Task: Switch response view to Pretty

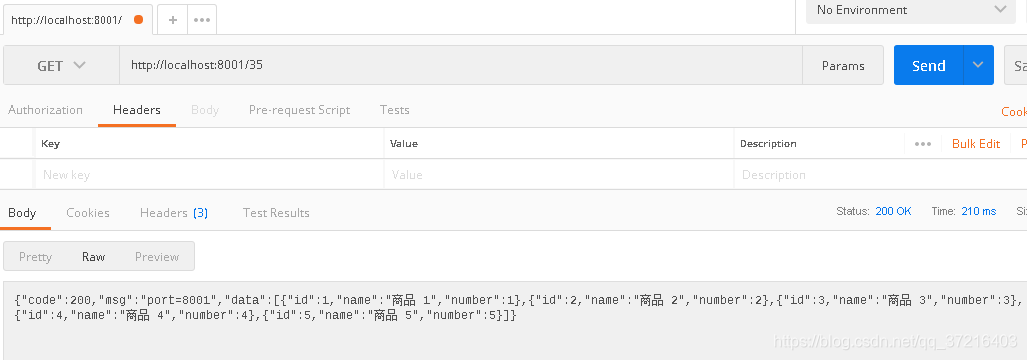Action: [35, 257]
